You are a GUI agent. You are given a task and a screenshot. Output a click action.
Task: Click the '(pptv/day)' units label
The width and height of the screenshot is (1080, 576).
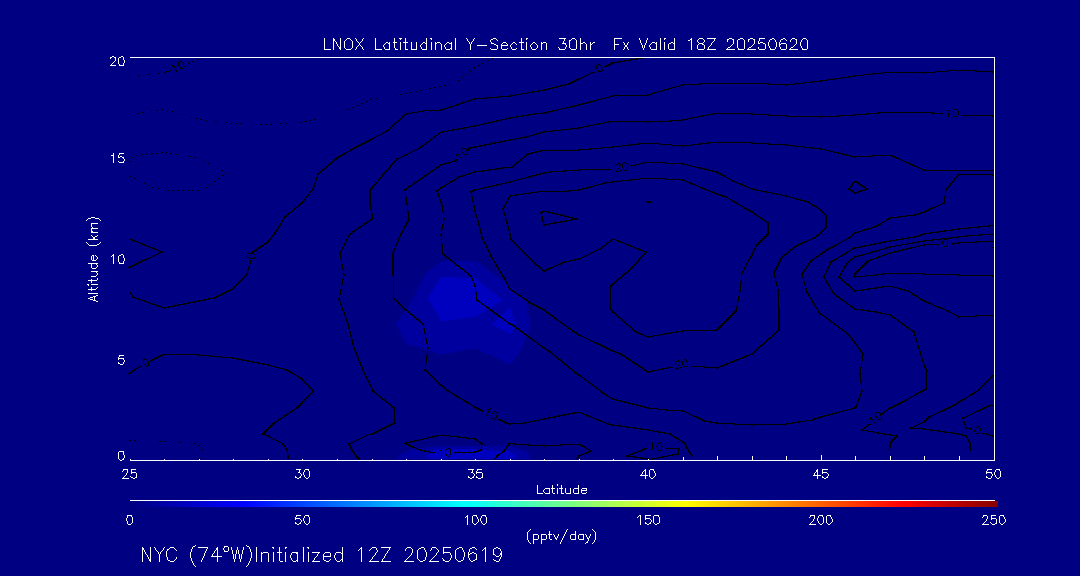tap(561, 536)
